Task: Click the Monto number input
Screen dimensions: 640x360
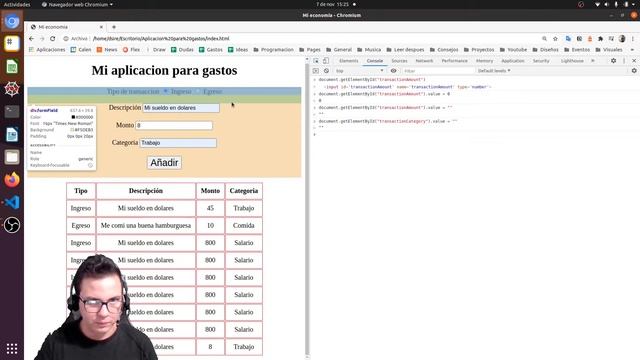Action: pos(174,125)
